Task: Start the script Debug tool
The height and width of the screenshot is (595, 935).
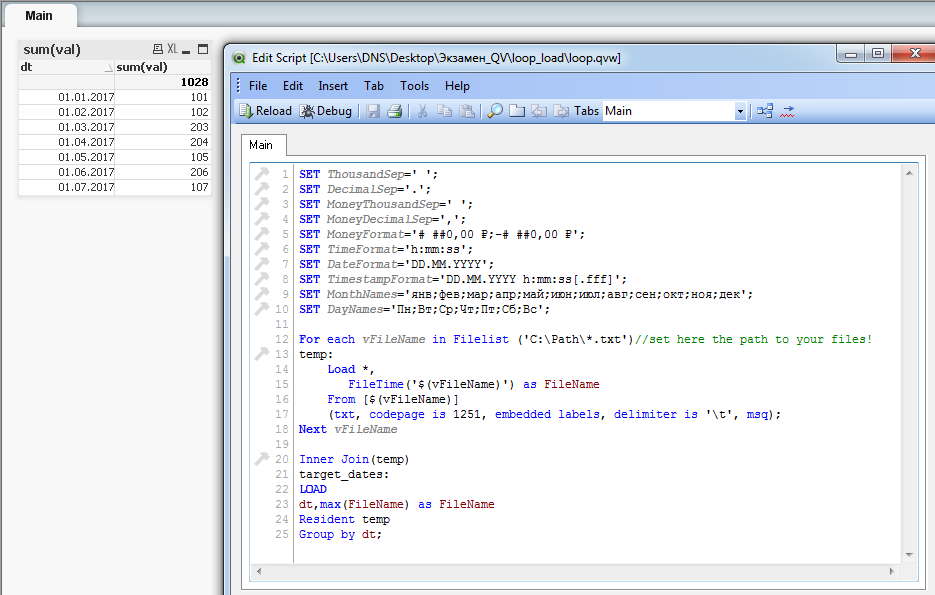Action: click(326, 111)
